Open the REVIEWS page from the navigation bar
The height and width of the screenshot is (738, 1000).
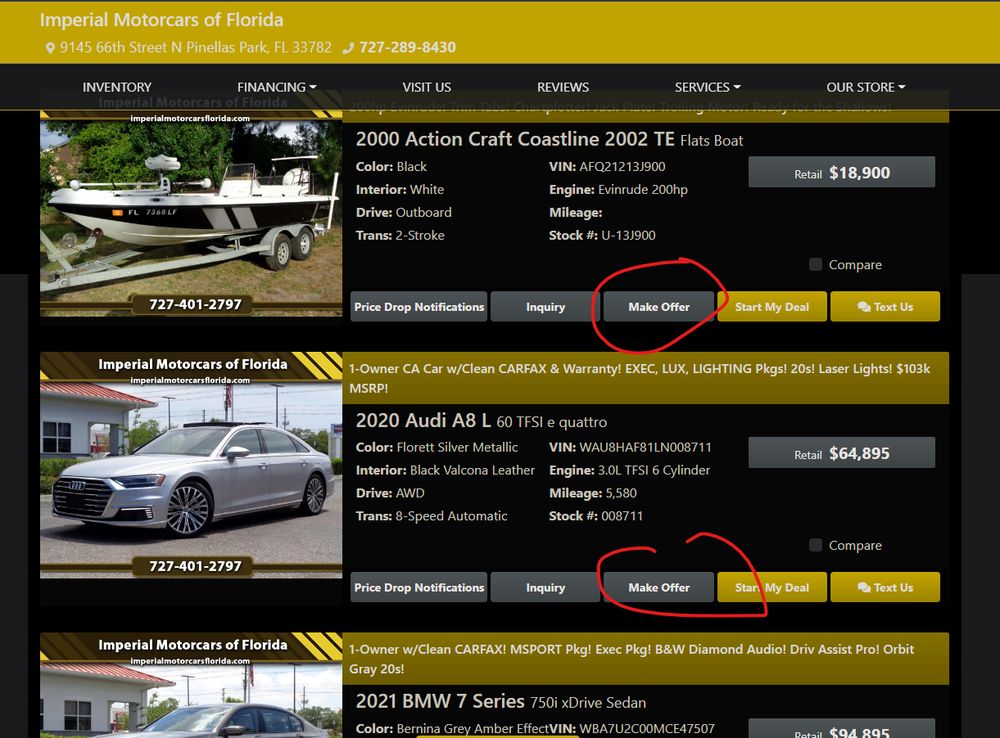point(563,87)
